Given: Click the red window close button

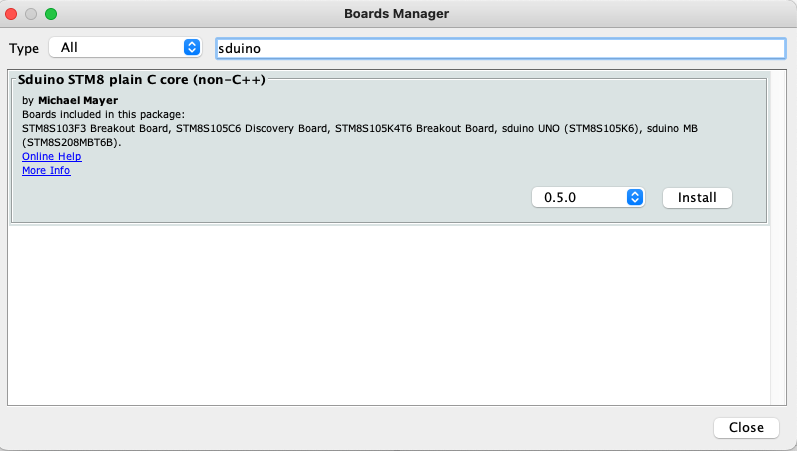Looking at the screenshot, I should coord(11,14).
